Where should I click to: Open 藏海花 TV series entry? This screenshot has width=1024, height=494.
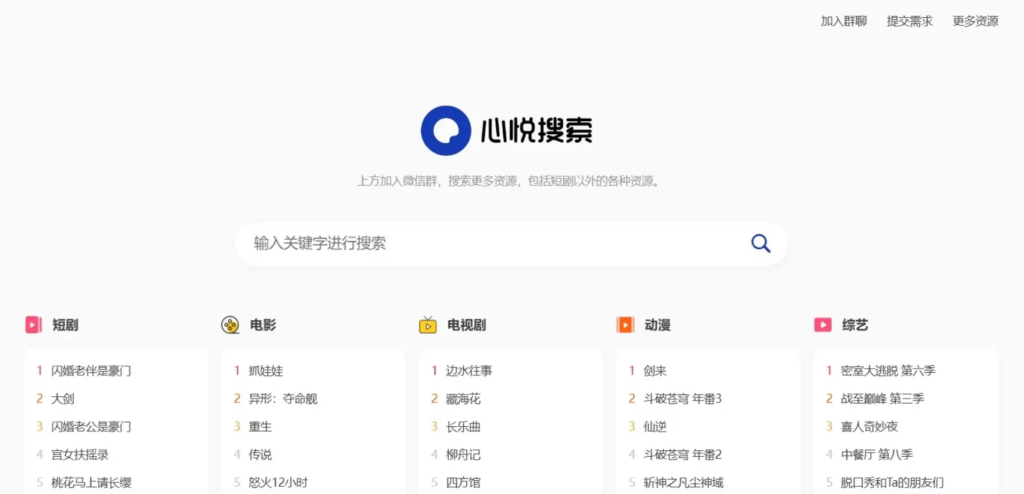coord(463,399)
